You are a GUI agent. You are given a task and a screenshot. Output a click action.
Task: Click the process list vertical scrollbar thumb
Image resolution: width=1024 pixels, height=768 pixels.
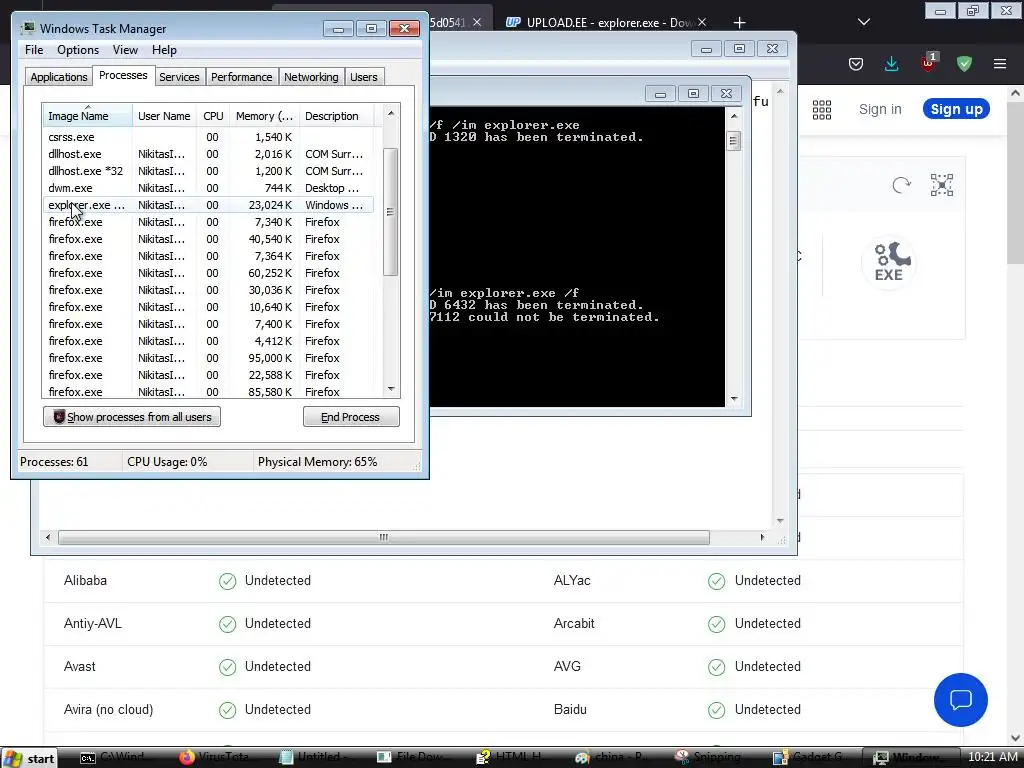pos(391,212)
